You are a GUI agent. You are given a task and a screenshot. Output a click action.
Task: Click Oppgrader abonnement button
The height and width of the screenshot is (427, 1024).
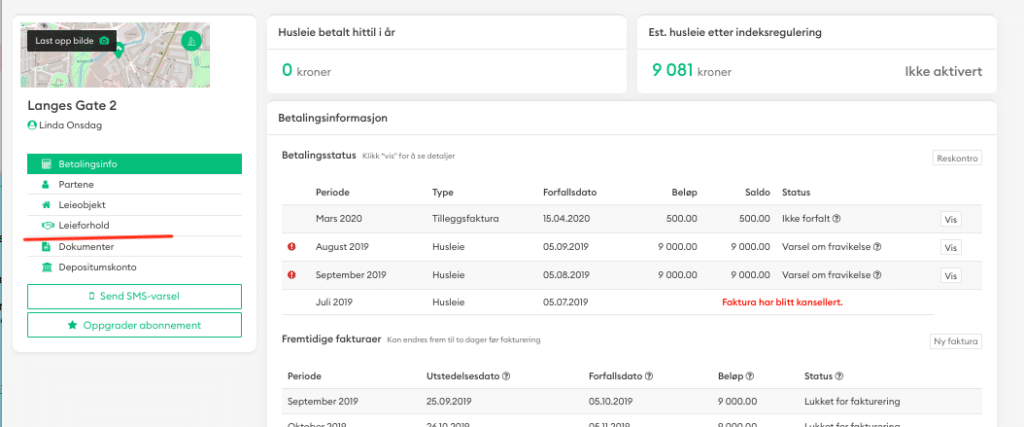[134, 325]
